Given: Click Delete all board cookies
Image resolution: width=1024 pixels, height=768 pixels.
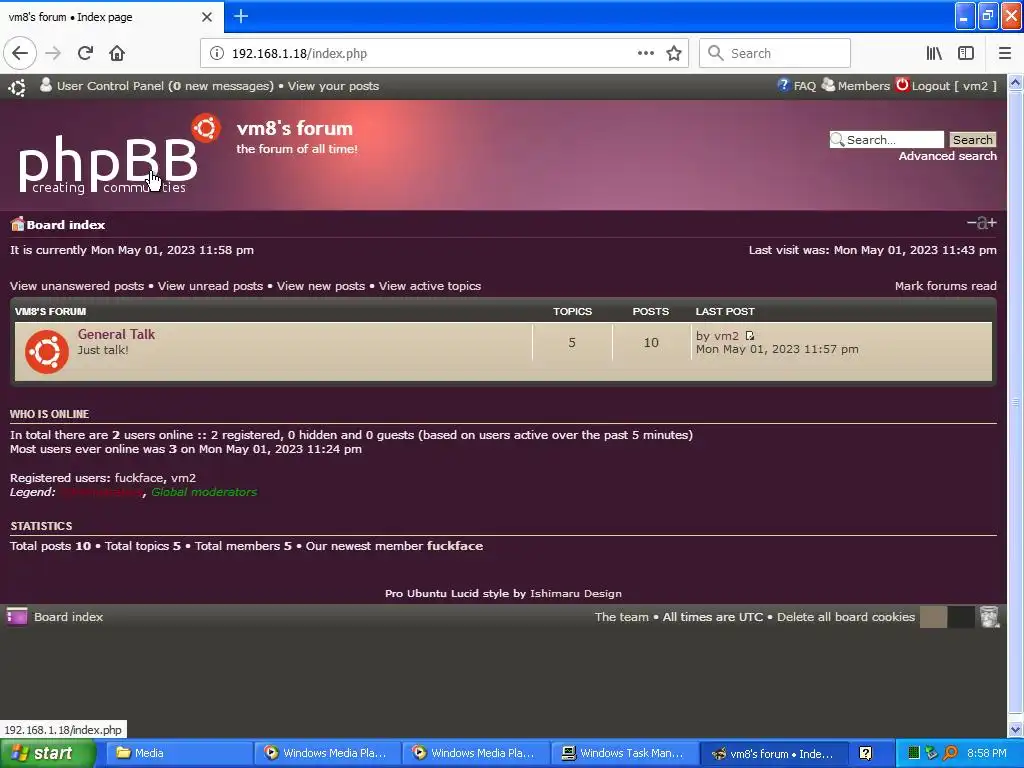Looking at the screenshot, I should pos(846,617).
